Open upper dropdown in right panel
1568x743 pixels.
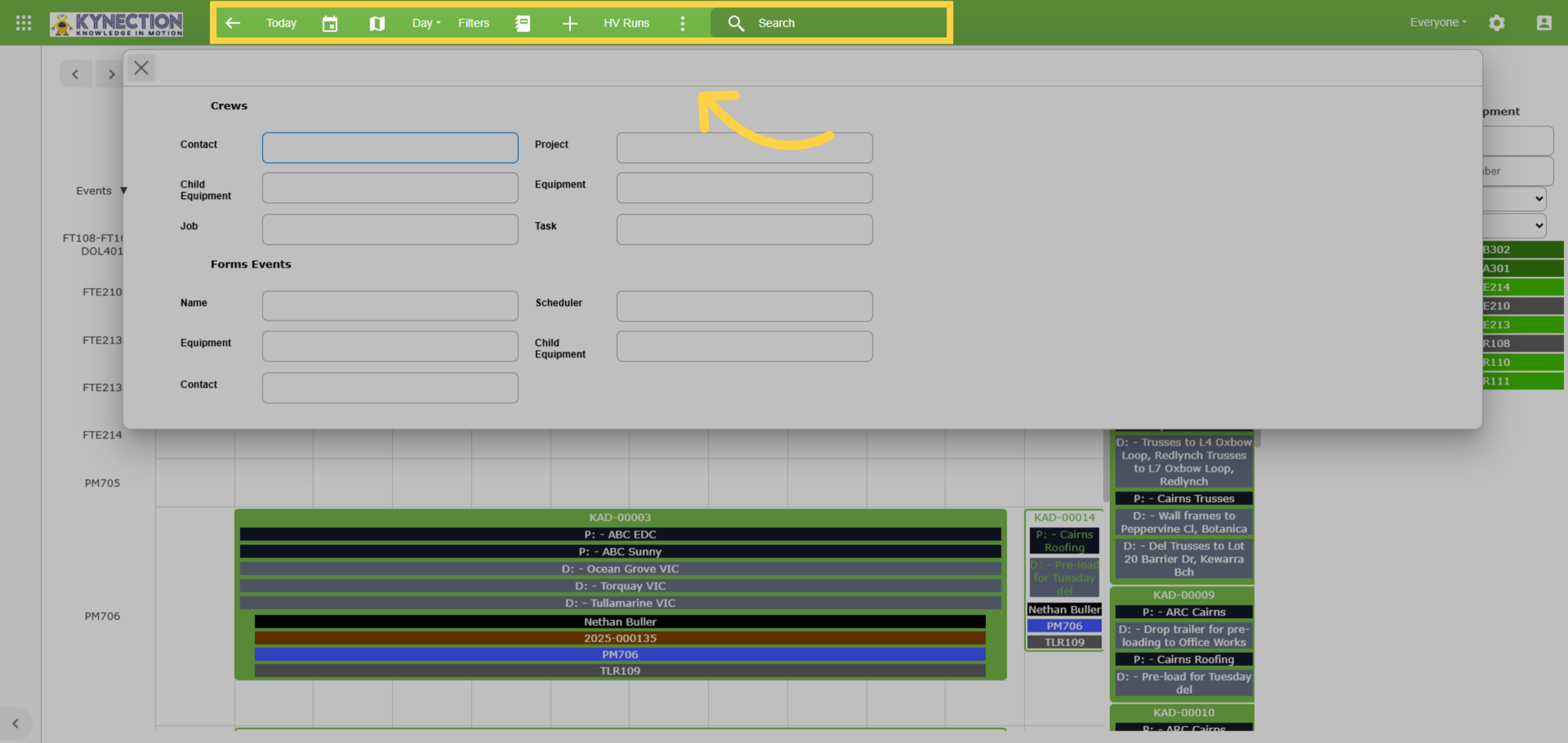(1514, 198)
